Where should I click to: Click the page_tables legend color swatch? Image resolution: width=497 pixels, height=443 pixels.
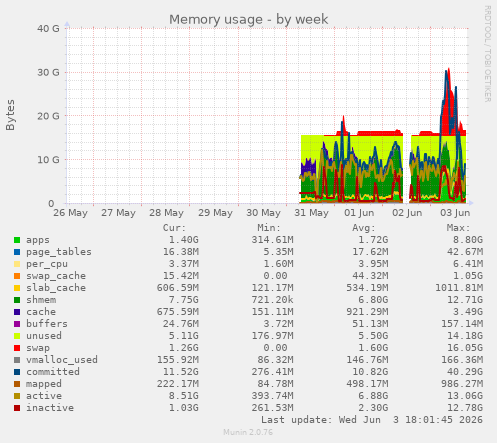[x=17, y=252]
